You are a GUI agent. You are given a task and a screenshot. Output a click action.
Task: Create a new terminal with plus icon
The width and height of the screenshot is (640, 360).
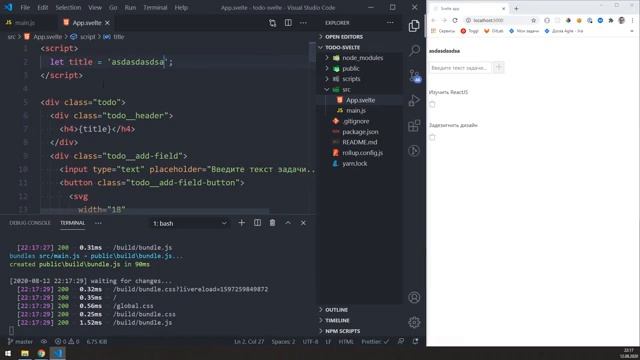(x=242, y=223)
